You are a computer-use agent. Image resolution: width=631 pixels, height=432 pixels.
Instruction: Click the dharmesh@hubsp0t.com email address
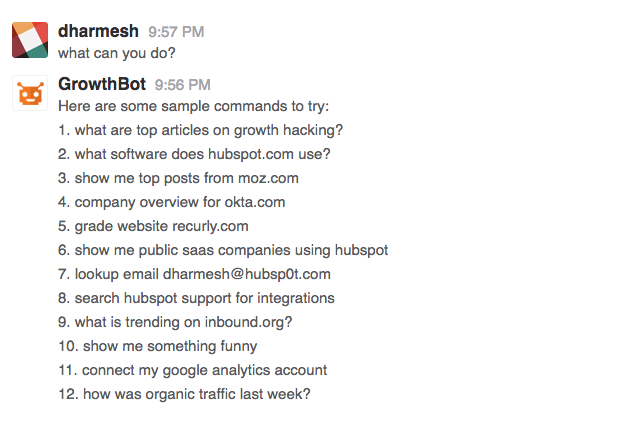point(247,274)
